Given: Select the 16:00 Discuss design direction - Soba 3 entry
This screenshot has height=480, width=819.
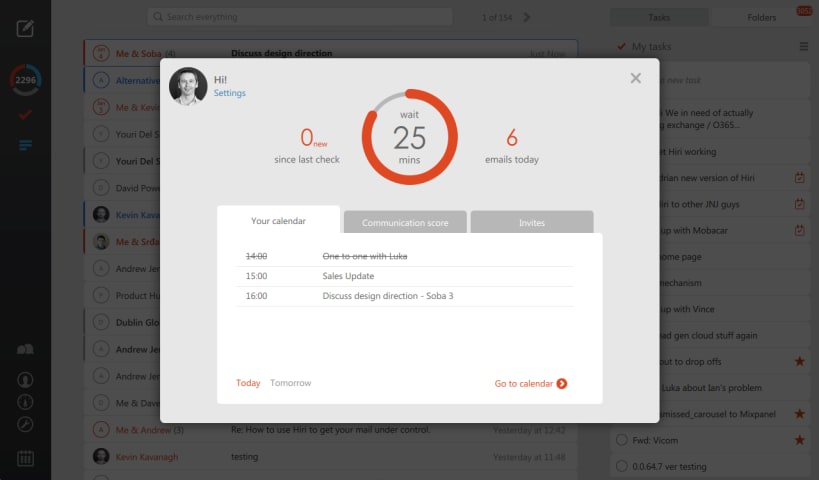Looking at the screenshot, I should (x=405, y=296).
